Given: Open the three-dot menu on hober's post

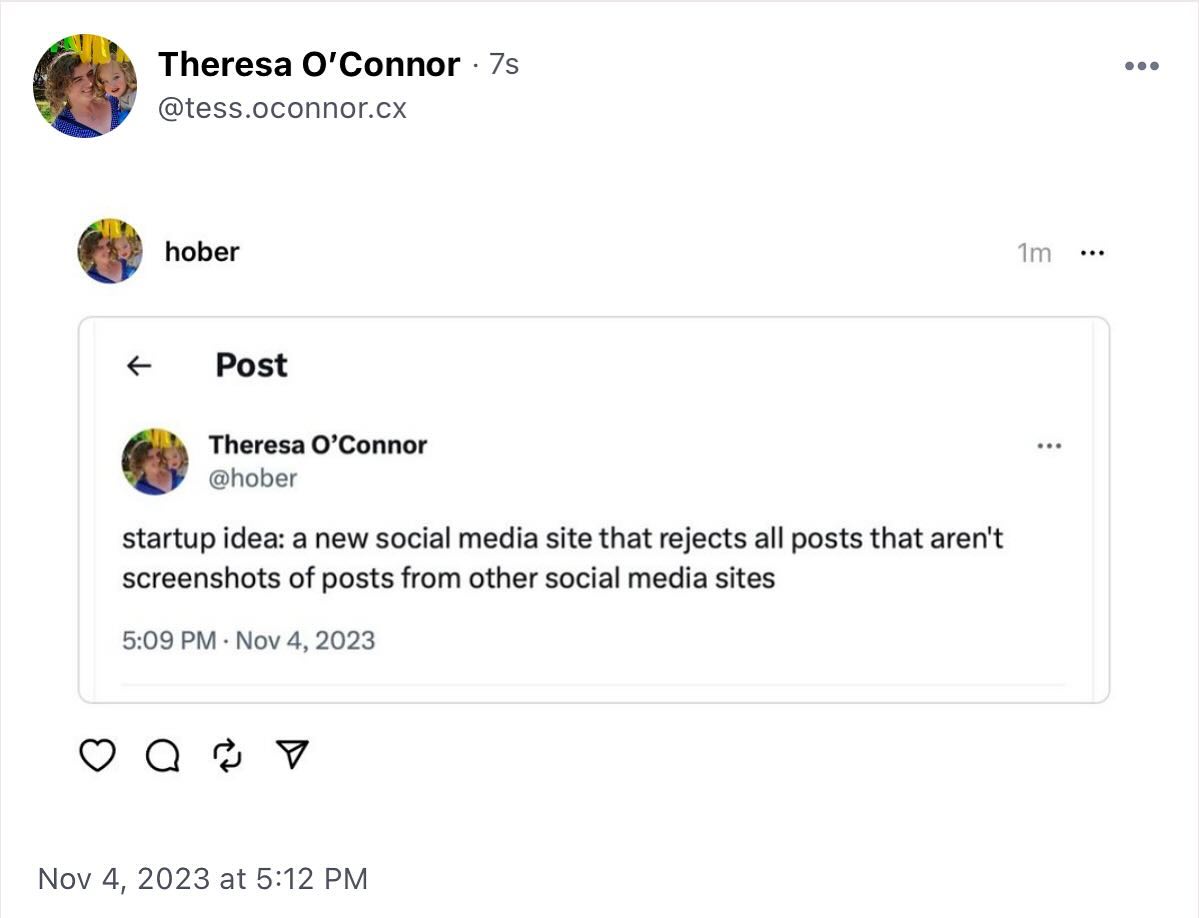Looking at the screenshot, I should click(1092, 253).
